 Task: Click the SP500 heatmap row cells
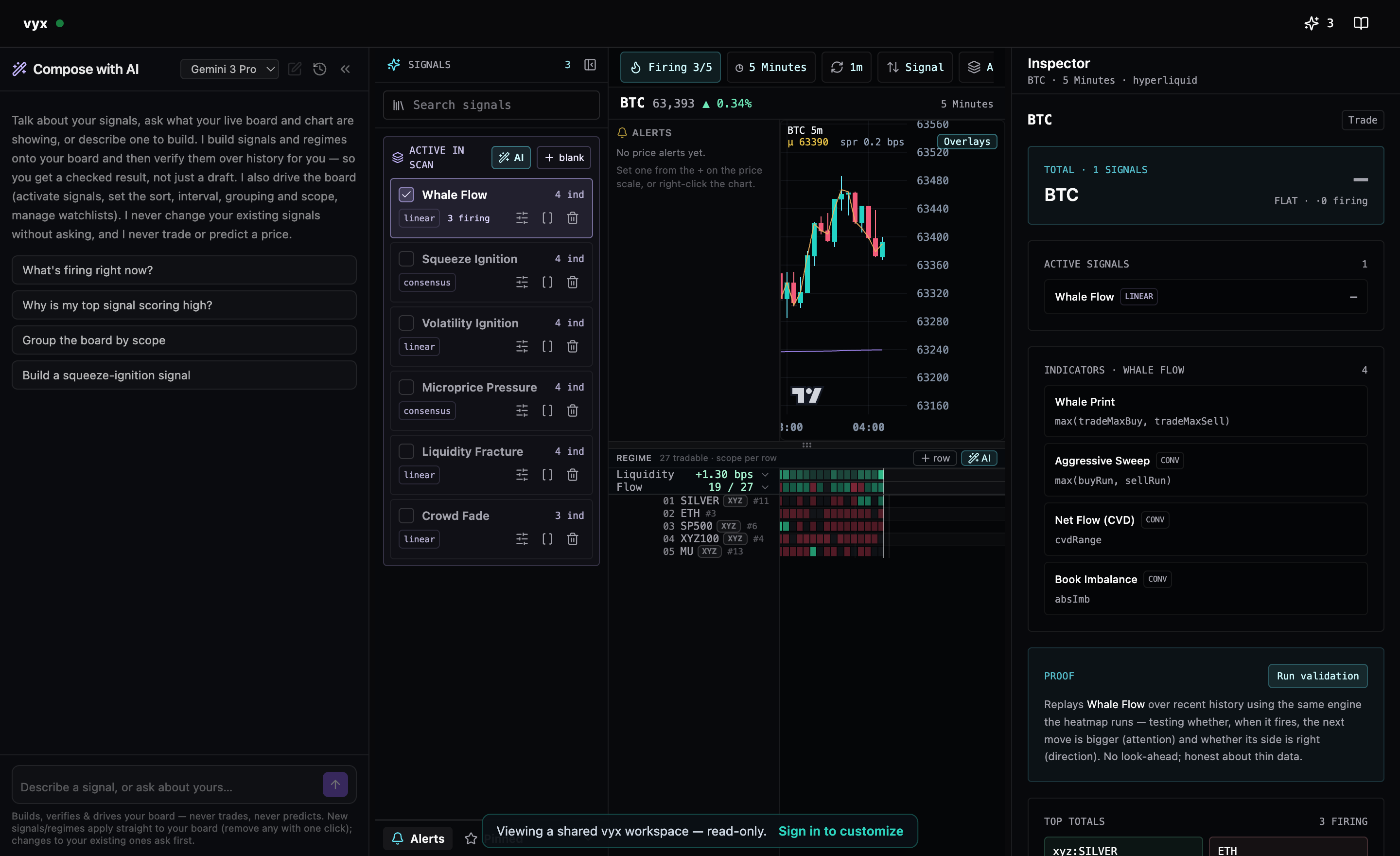(831, 526)
